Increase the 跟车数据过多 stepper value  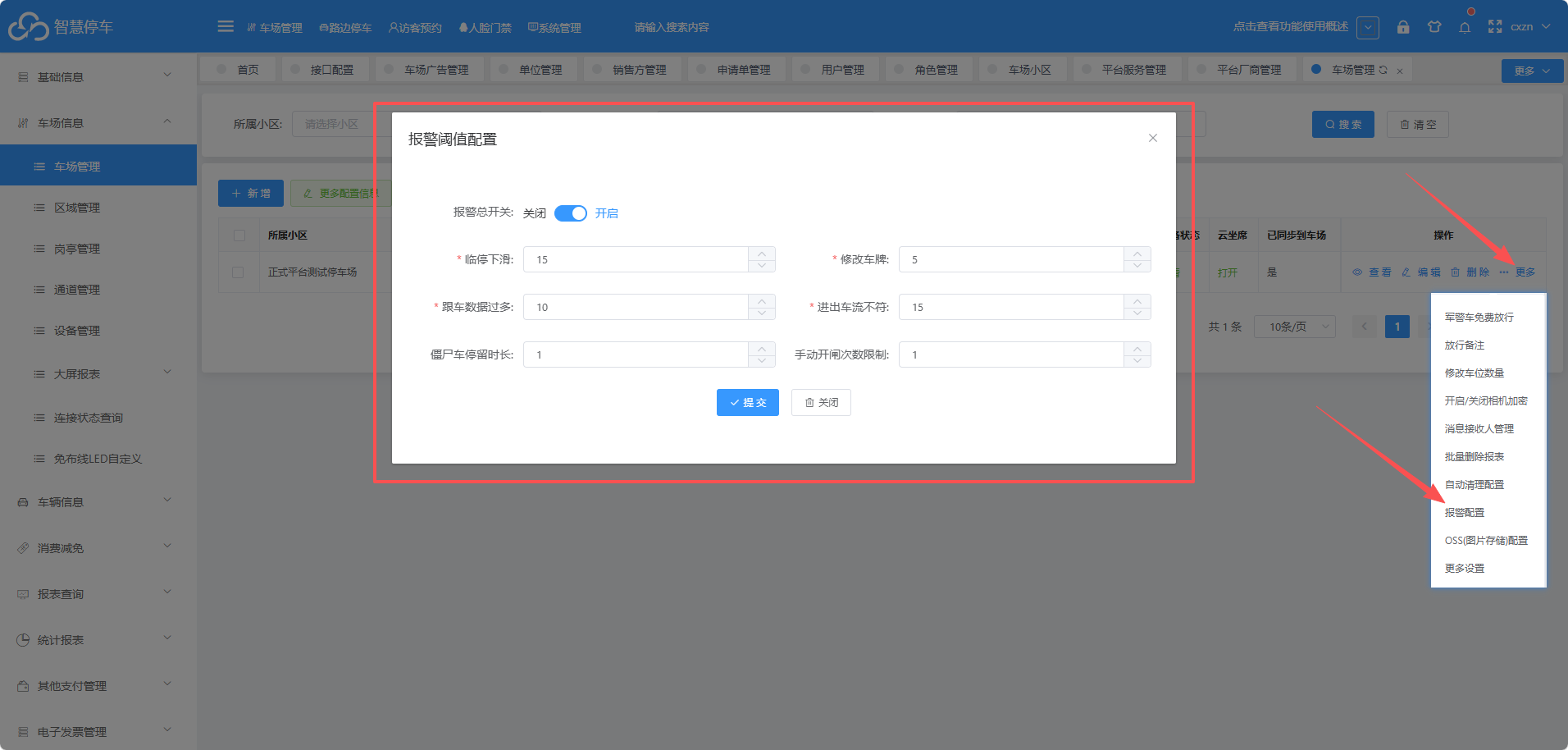[762, 301]
